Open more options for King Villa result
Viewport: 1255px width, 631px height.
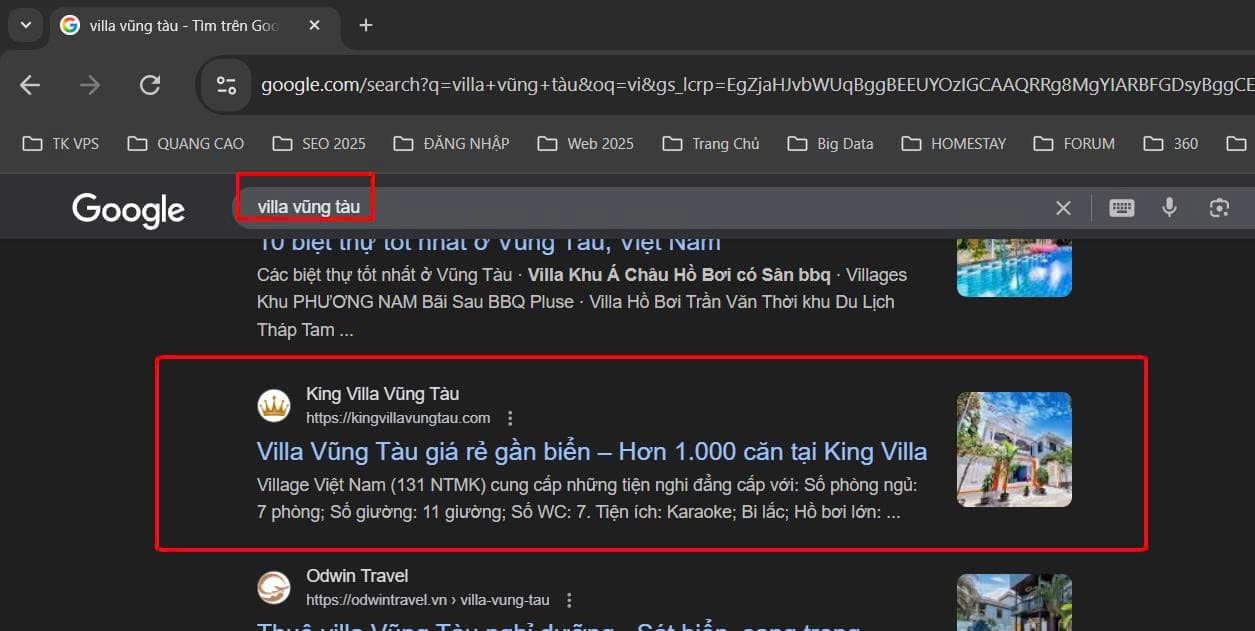click(510, 418)
